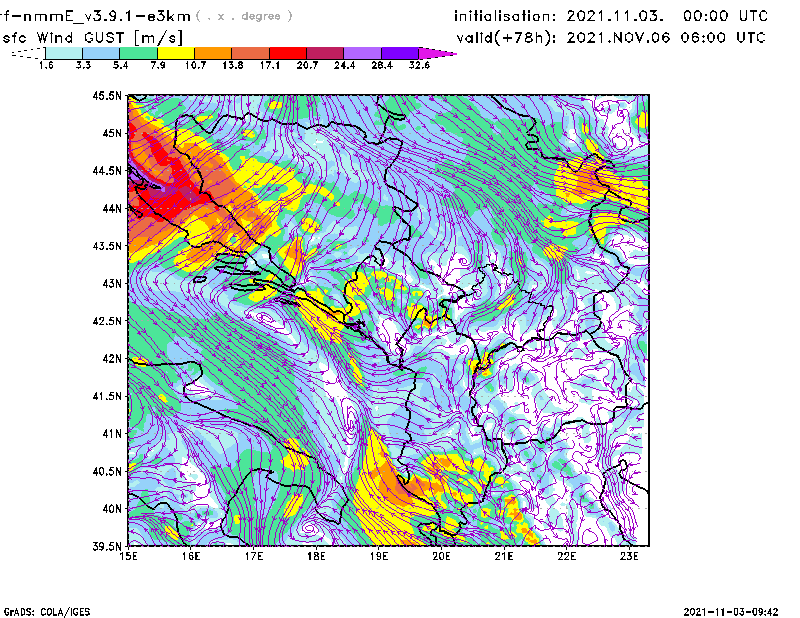
Task: Click the legend value '24.4'
Action: click(x=344, y=65)
